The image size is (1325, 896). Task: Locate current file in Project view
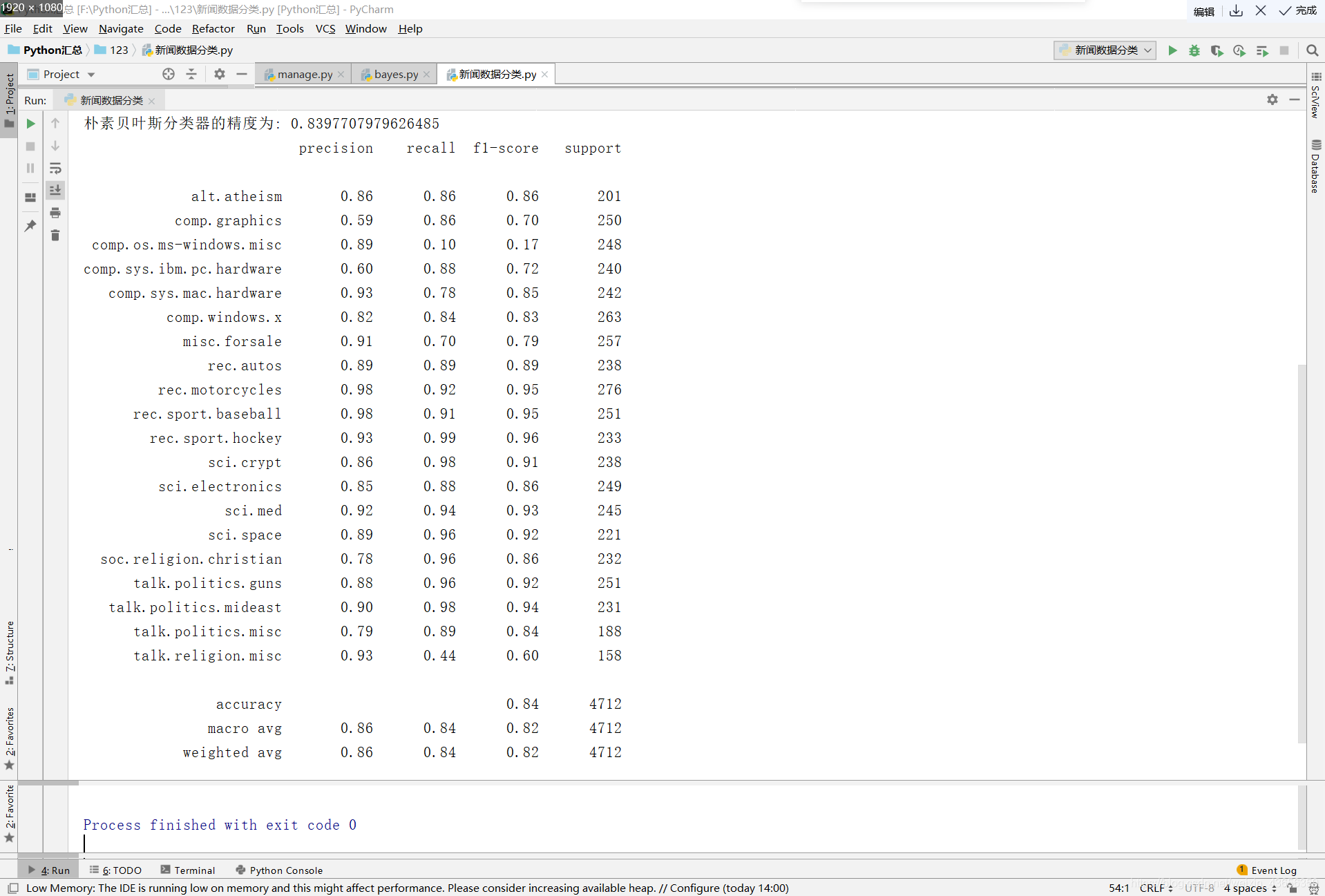(x=169, y=74)
